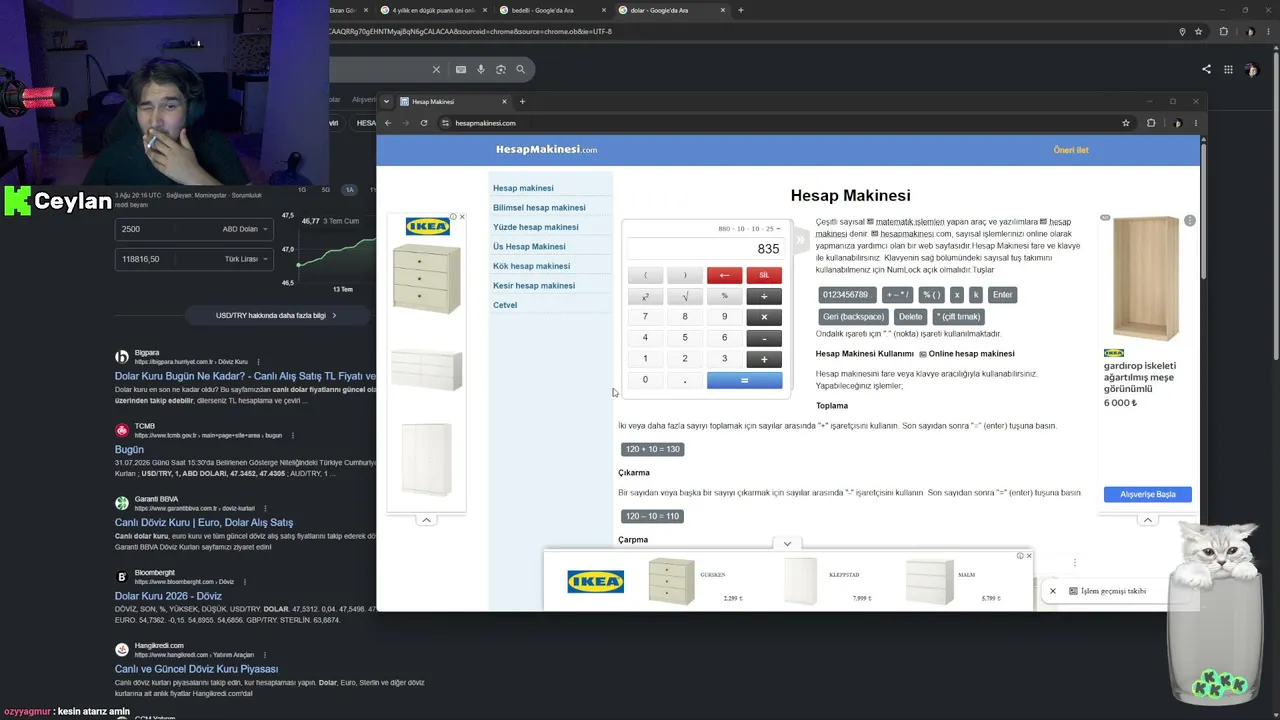1280x720 pixels.
Task: Click the red backspace arrow calculator key
Action: tap(724, 275)
